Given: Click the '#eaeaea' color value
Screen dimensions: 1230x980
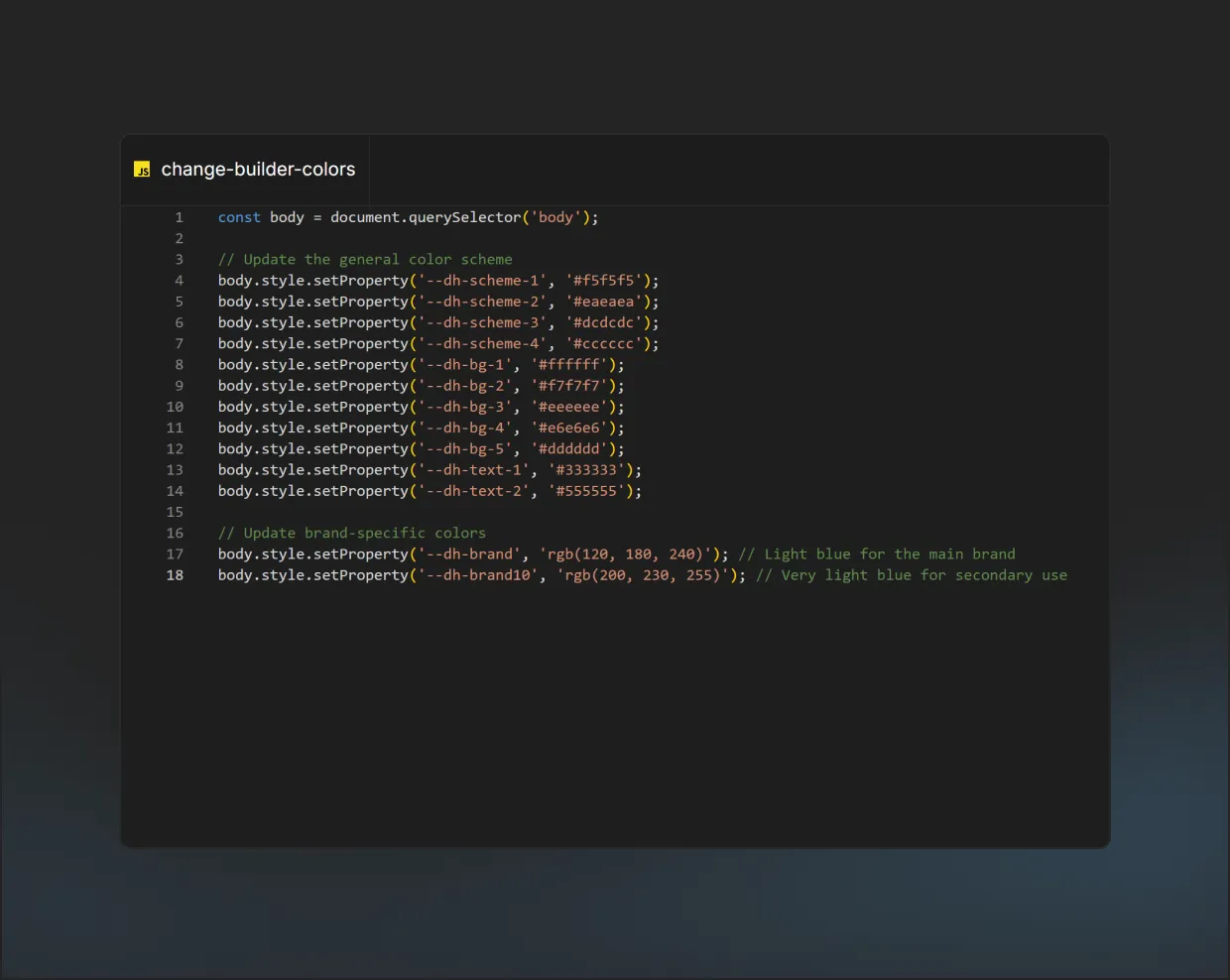Looking at the screenshot, I should point(604,302).
